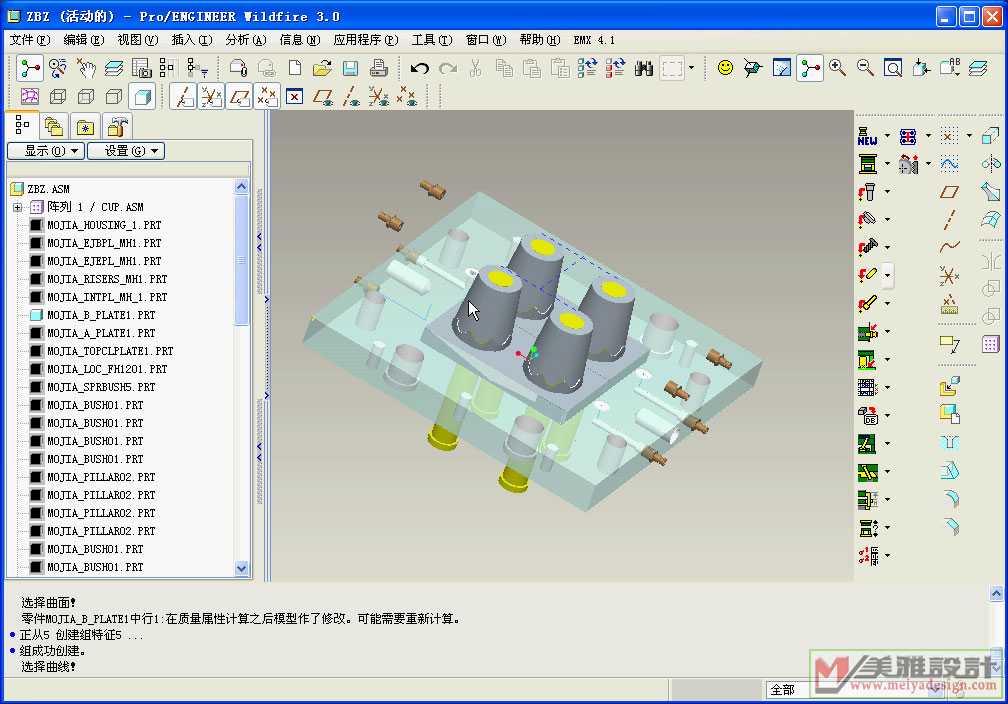Open the 视图(V) menu
The image size is (1008, 704).
138,40
